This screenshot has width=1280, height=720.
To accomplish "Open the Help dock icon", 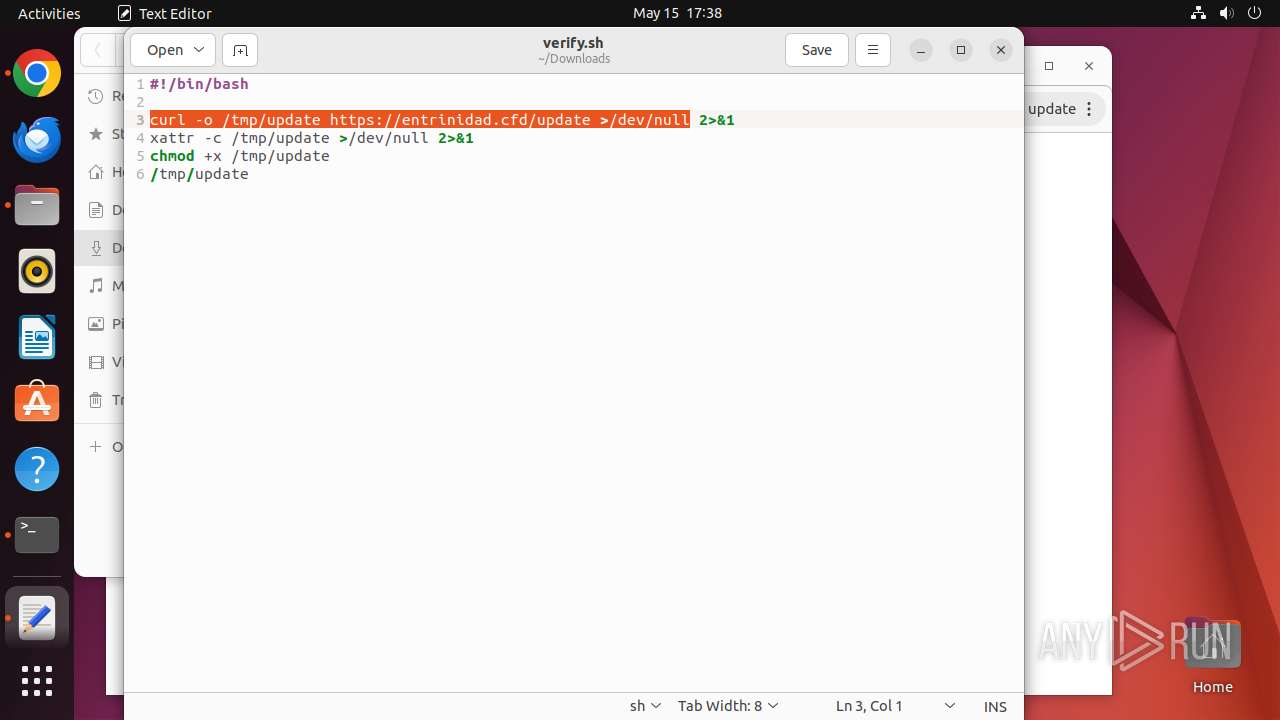I will click(x=37, y=469).
